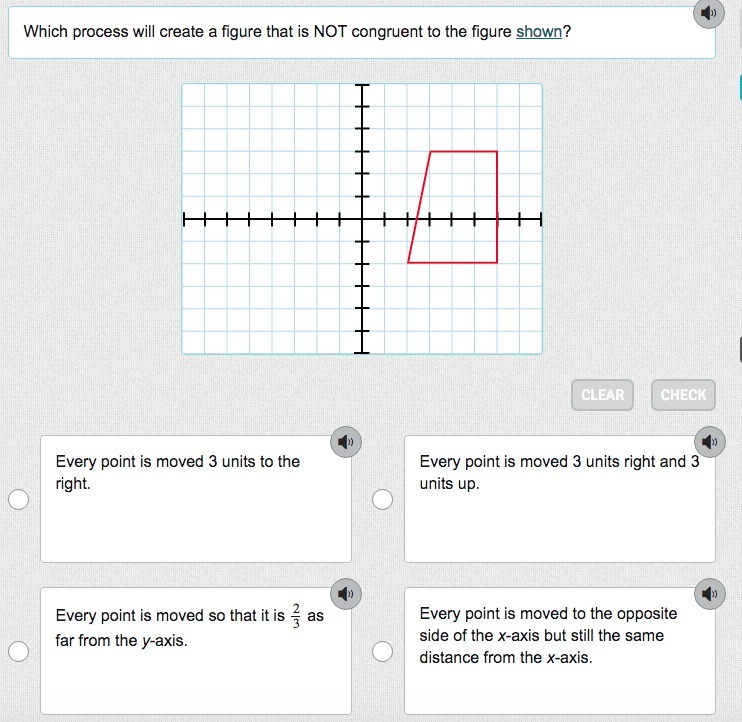The image size is (742, 722).
Task: Click the origin of the coordinate grid
Action: point(362,218)
